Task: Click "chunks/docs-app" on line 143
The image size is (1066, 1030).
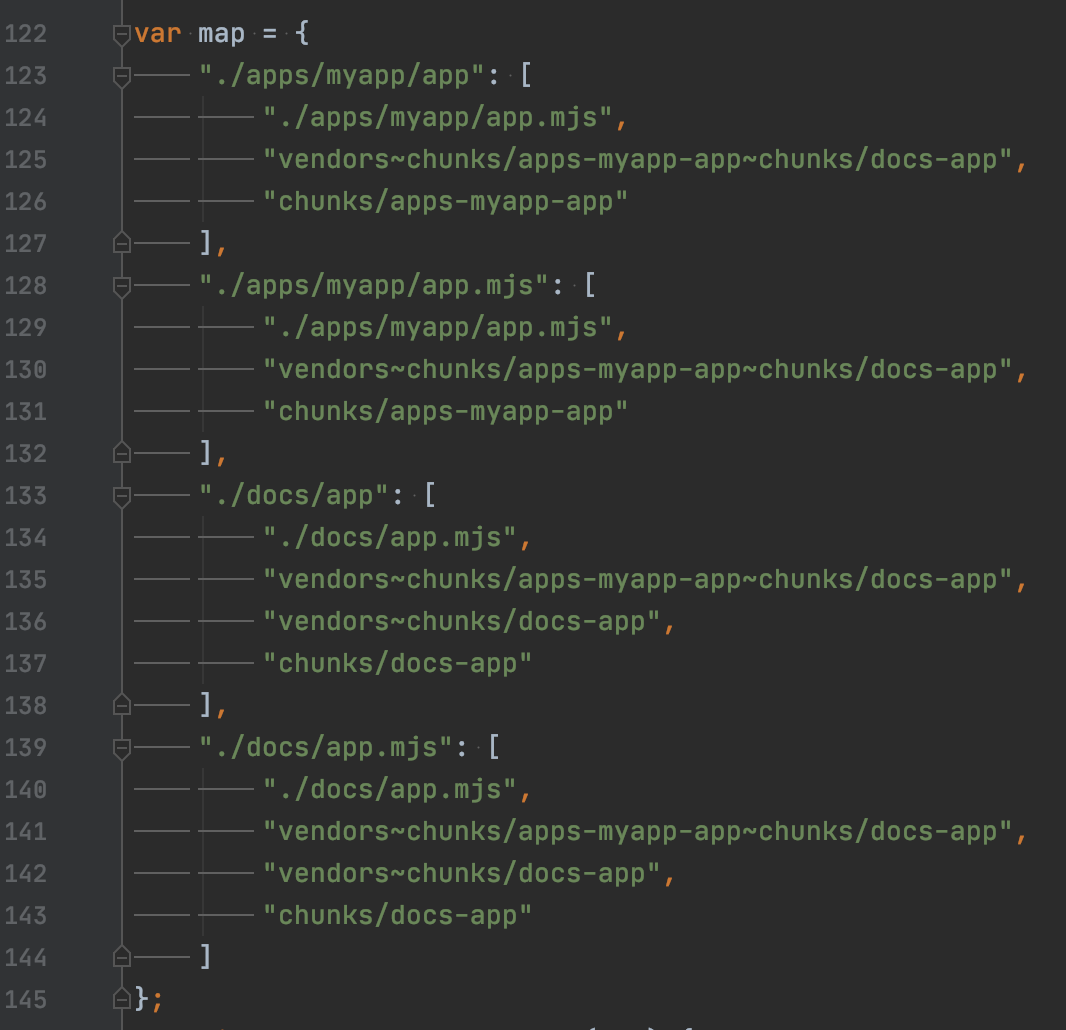Action: point(398,916)
